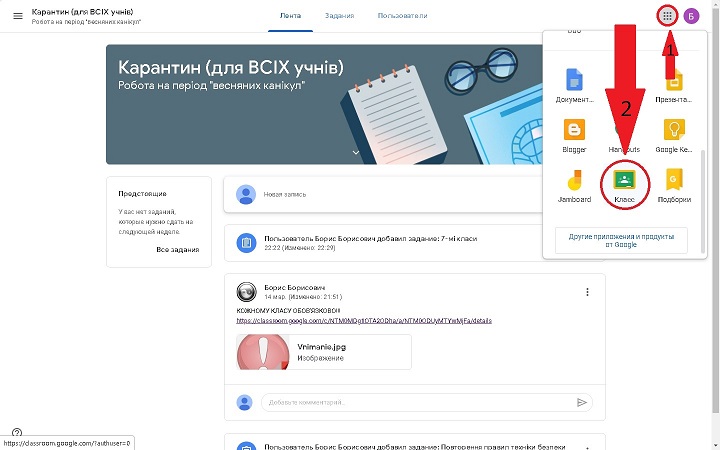Viewport: 720px width, 450px height.
Task: Open Jamboard from the apps panel
Action: coord(574,186)
